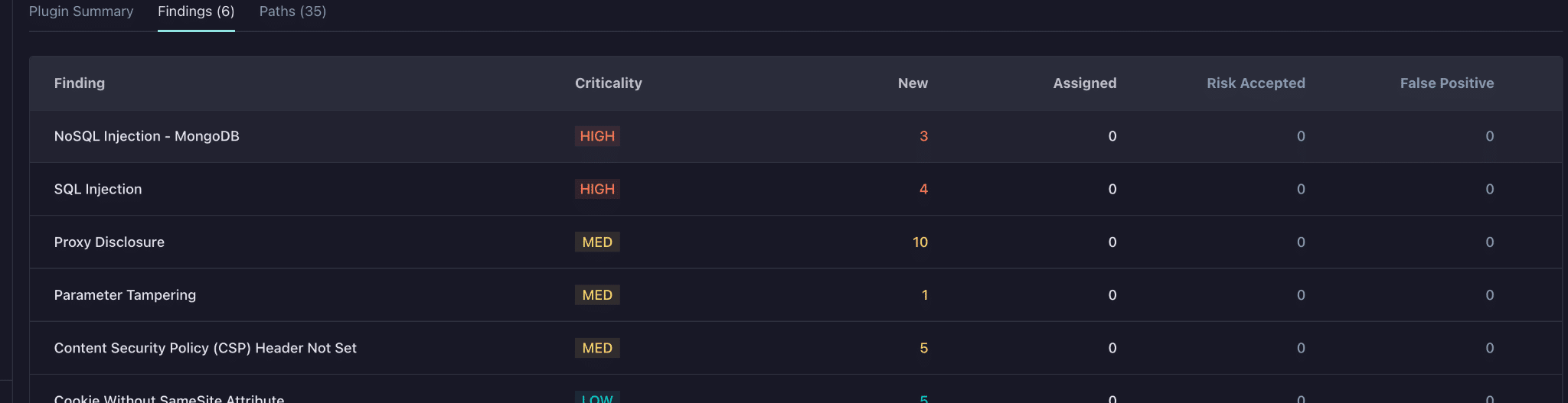The height and width of the screenshot is (403, 1568).
Task: Click the HIGH badge for NoSQL Injection
Action: click(x=597, y=136)
